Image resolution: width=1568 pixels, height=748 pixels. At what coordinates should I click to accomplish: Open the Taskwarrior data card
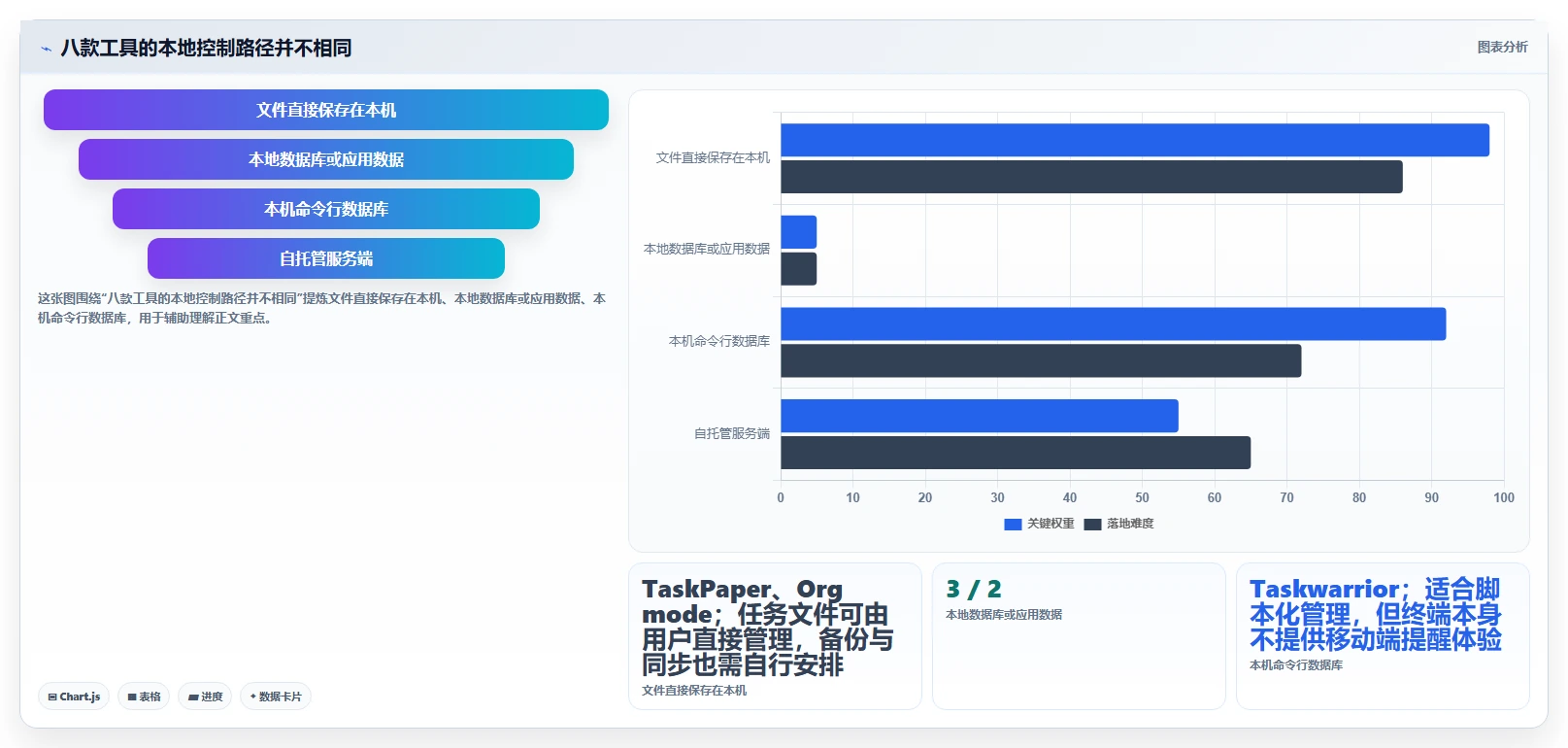point(1383,636)
